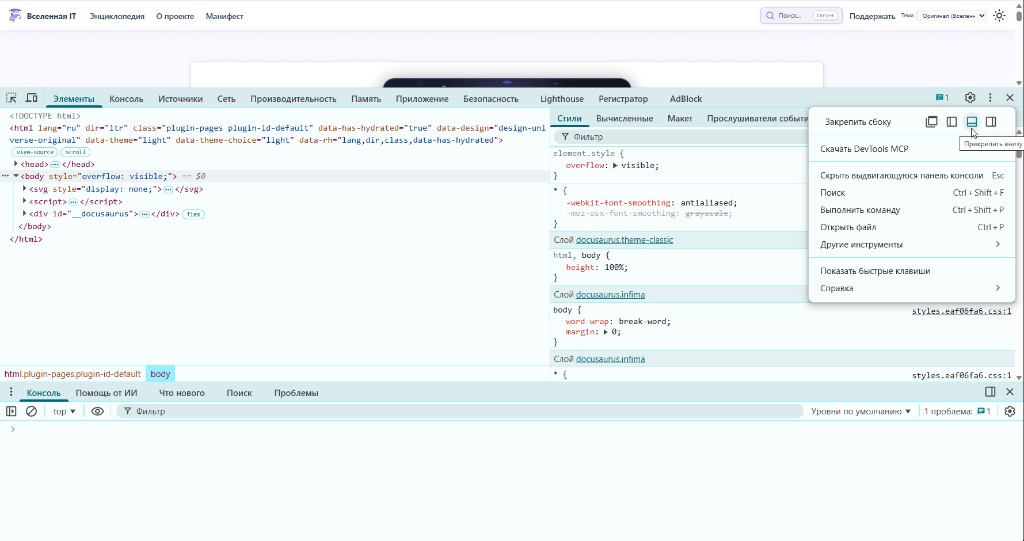Switch to the Консоль tab in main toolbar
The image size is (1024, 541).
click(126, 99)
